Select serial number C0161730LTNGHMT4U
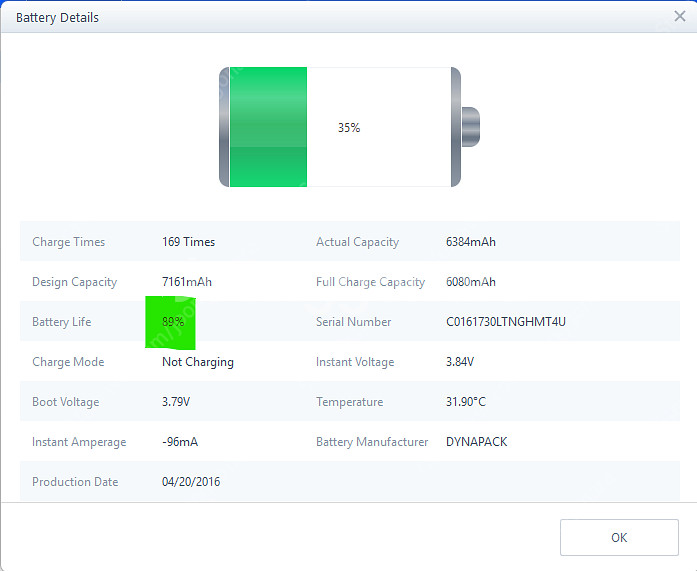697x571 pixels. pyautogui.click(x=506, y=322)
